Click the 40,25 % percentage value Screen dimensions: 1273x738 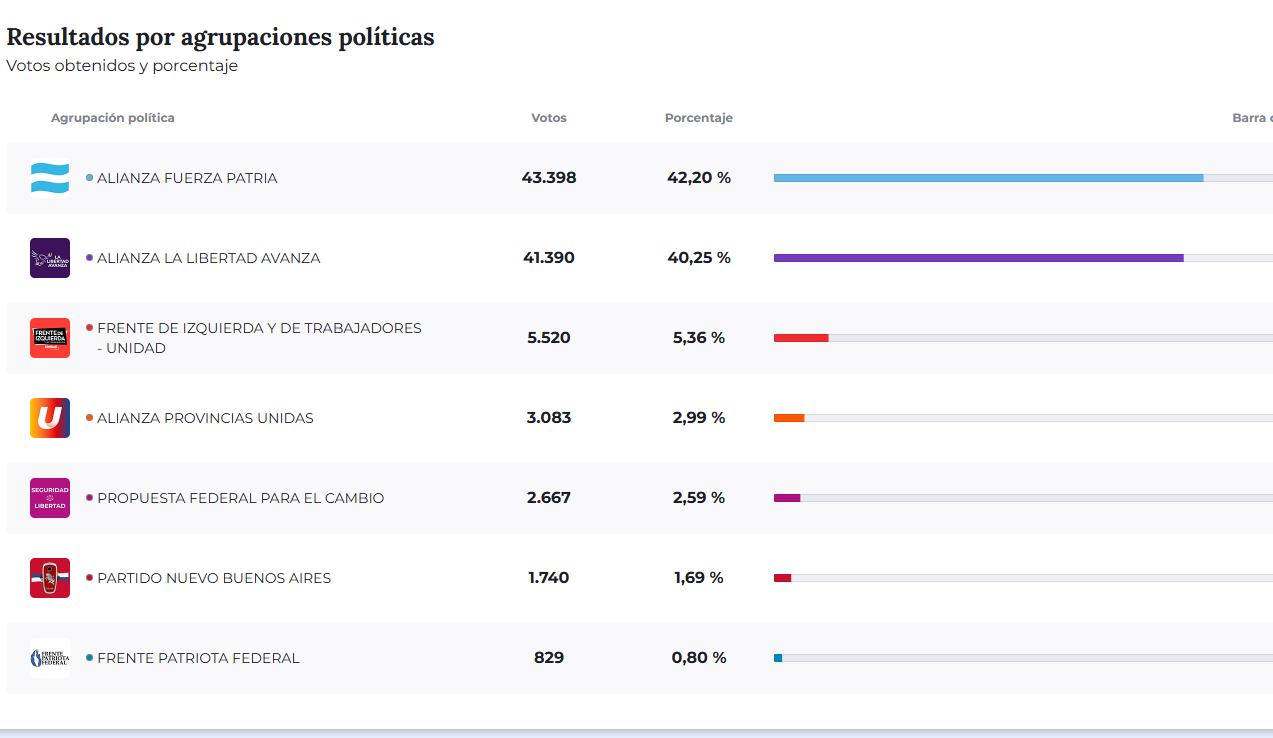tap(699, 258)
